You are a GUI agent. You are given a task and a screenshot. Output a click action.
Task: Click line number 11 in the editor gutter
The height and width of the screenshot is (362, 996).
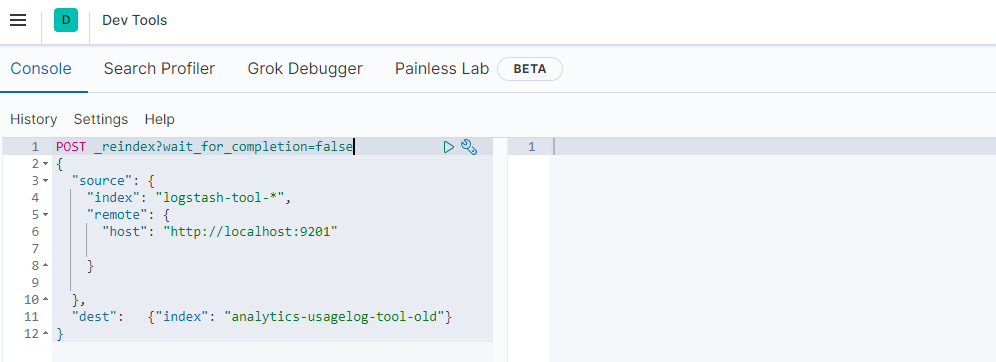tap(31, 316)
